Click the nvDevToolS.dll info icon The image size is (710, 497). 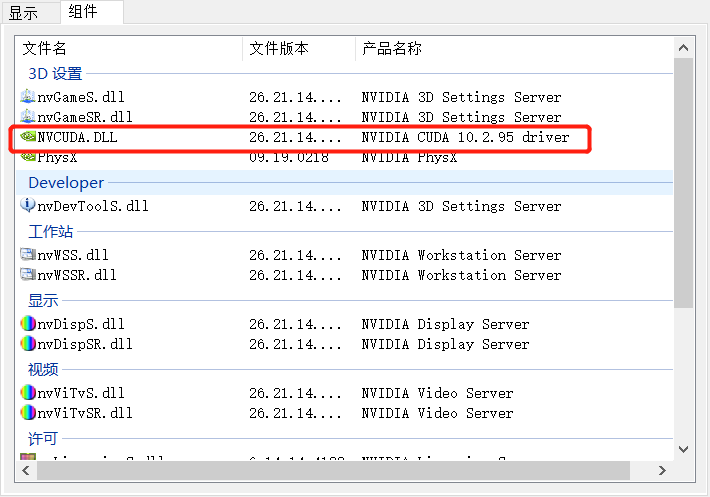(x=28, y=205)
